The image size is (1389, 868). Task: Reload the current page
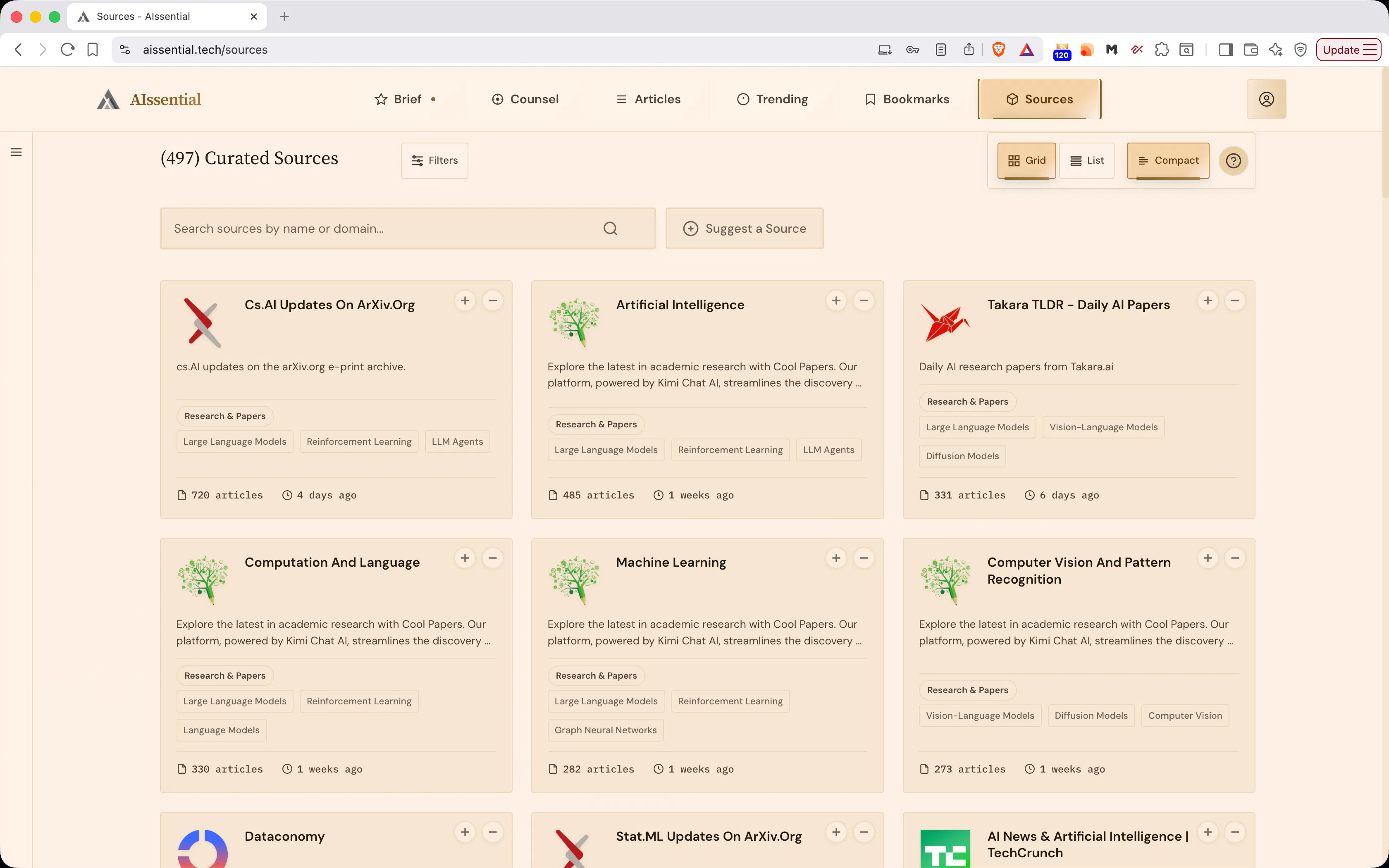coord(67,50)
